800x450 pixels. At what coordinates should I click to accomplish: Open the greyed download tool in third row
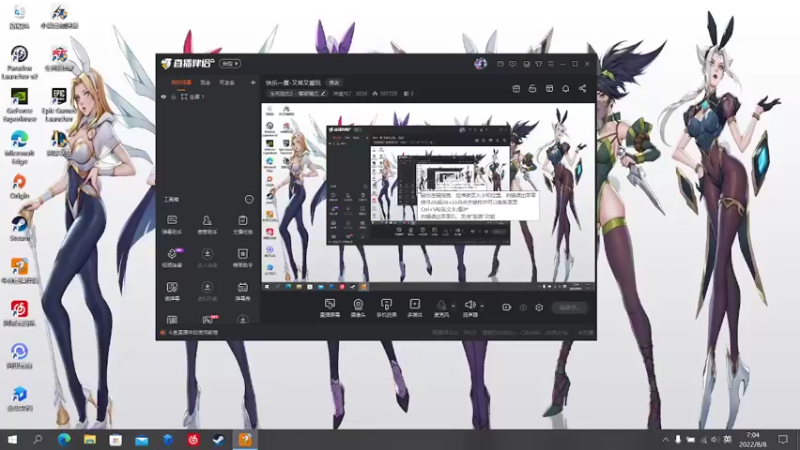click(207, 291)
